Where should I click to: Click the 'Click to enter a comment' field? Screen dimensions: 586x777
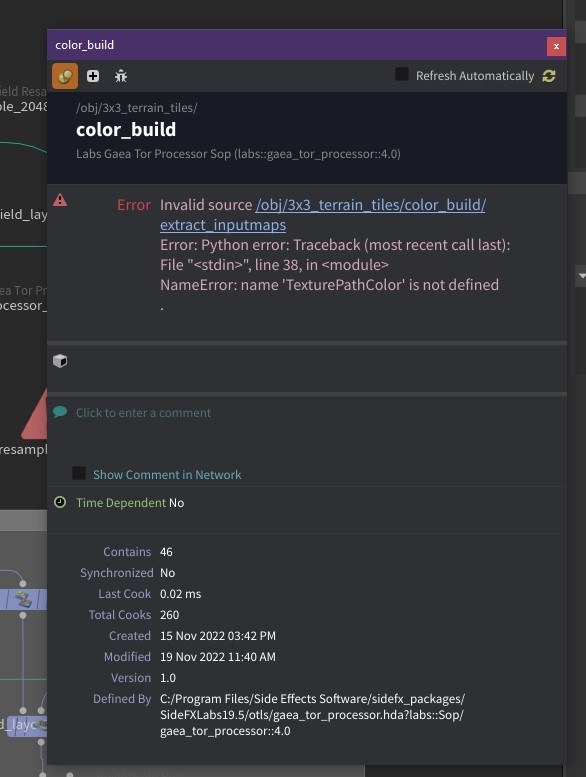(x=144, y=413)
